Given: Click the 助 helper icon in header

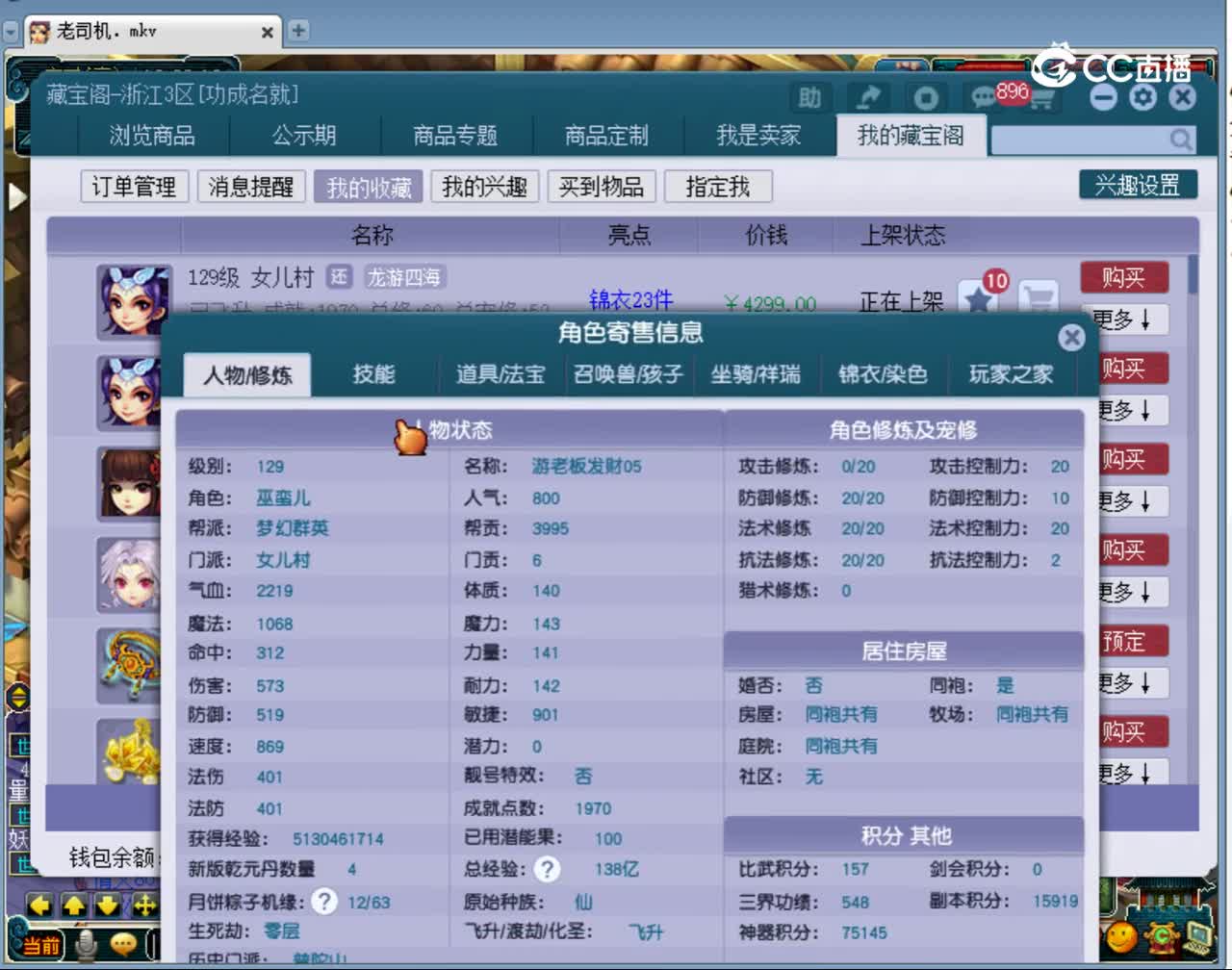Looking at the screenshot, I should point(809,97).
